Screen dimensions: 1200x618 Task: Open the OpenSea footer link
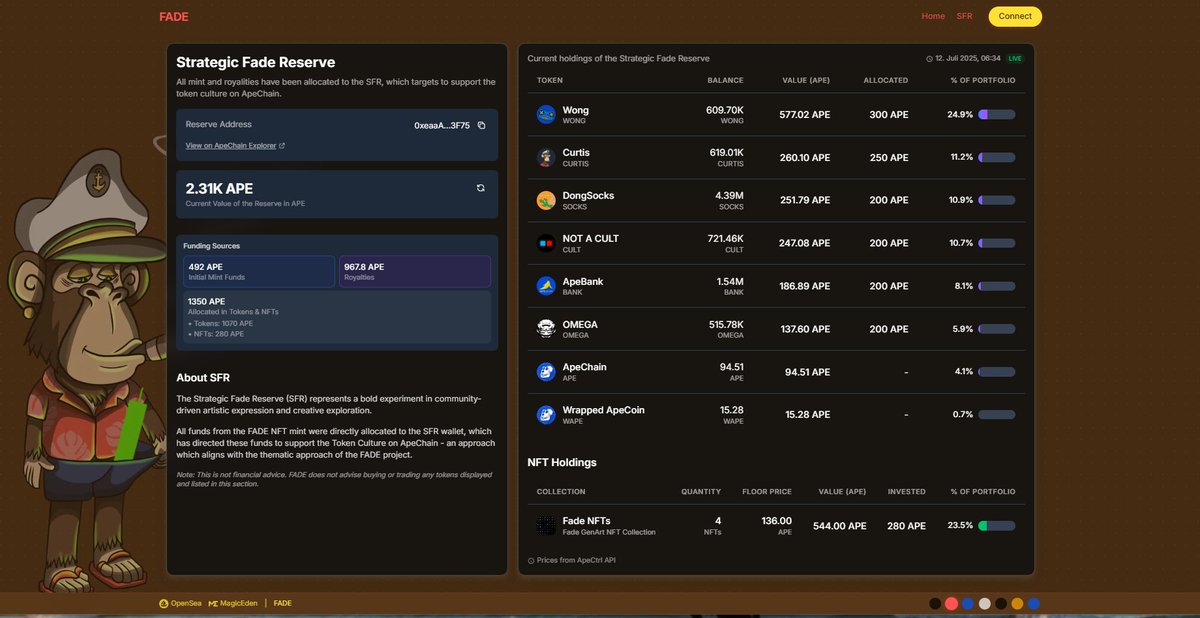(179, 604)
